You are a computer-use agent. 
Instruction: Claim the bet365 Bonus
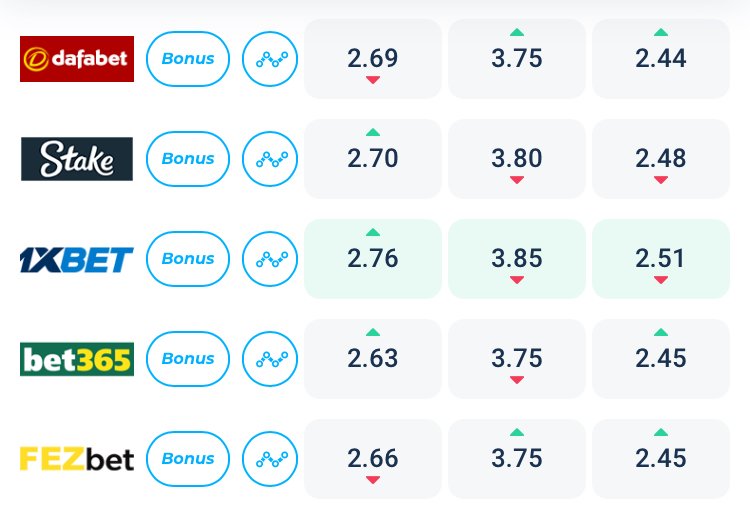tap(188, 359)
